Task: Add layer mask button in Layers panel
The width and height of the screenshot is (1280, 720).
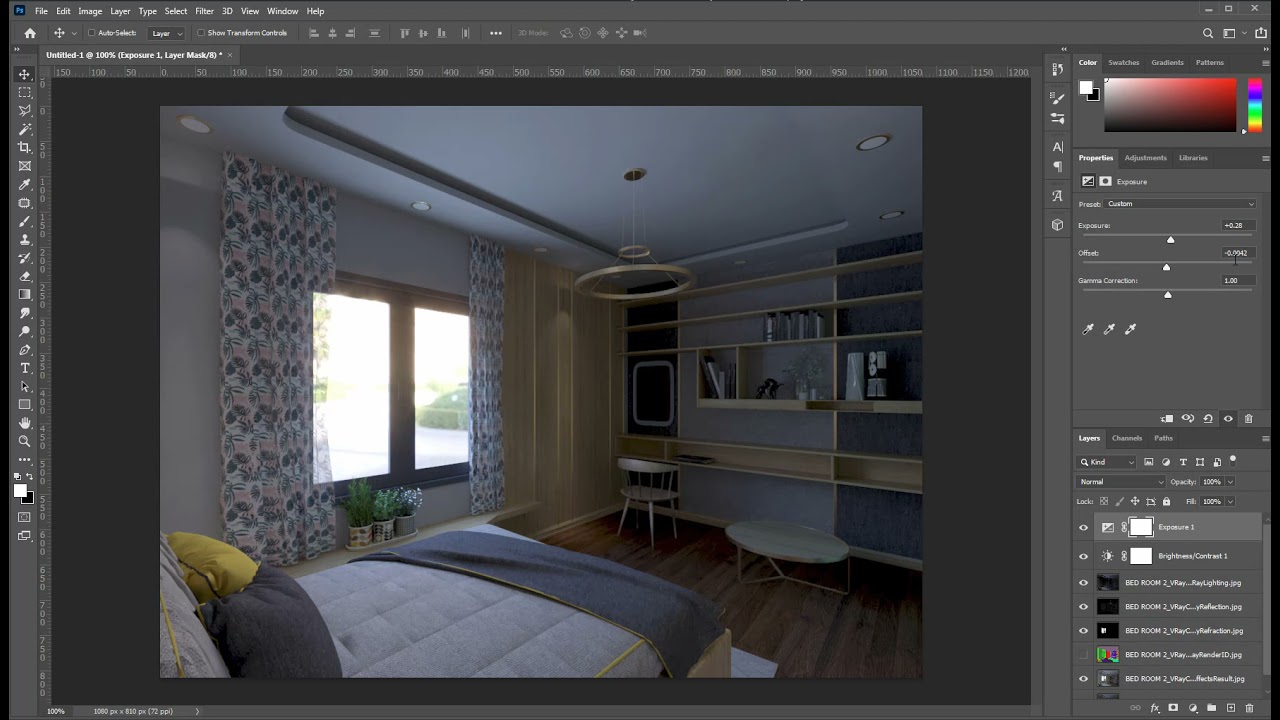Action: click(1173, 708)
